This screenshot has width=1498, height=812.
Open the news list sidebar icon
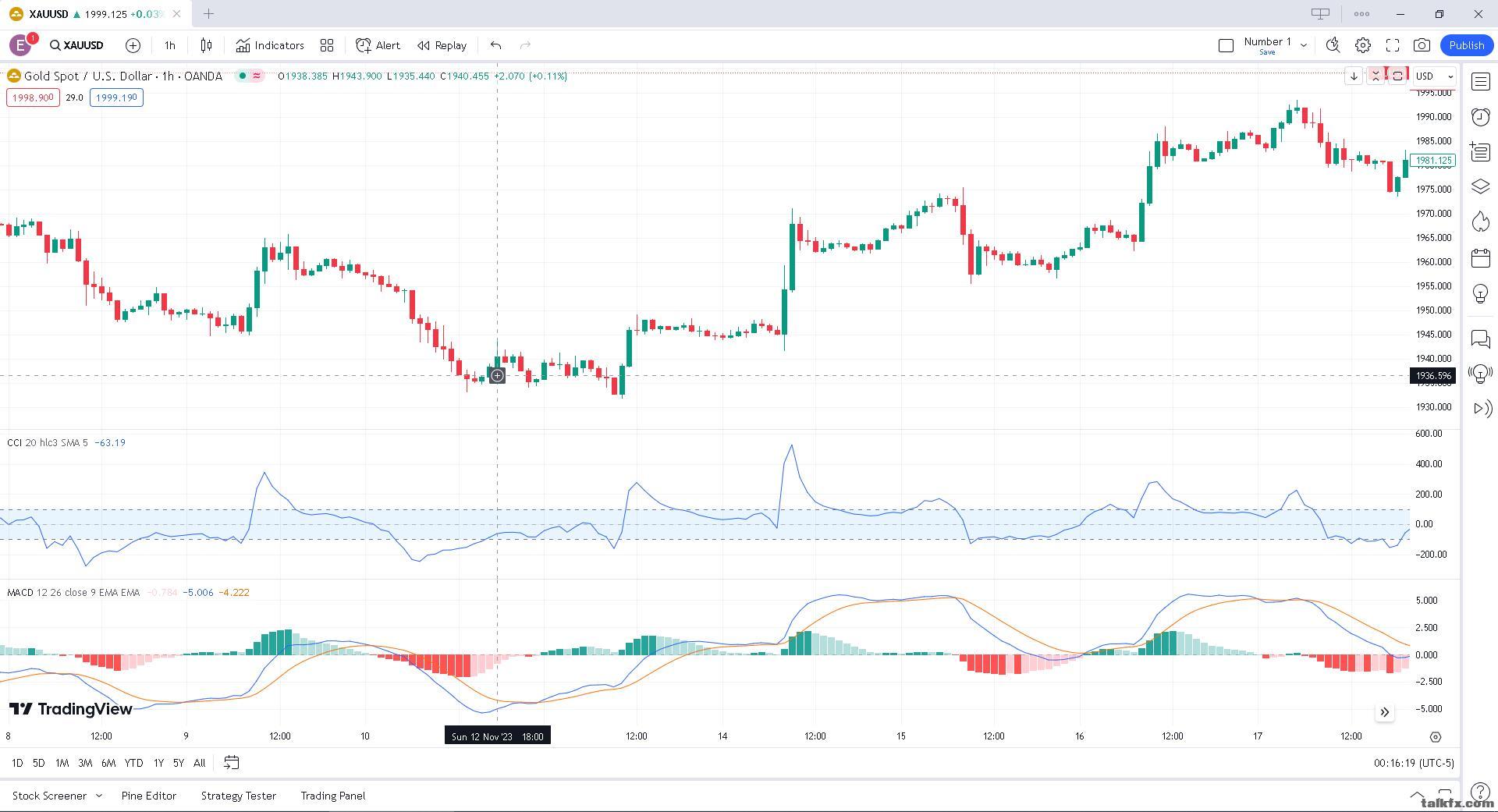click(x=1480, y=151)
